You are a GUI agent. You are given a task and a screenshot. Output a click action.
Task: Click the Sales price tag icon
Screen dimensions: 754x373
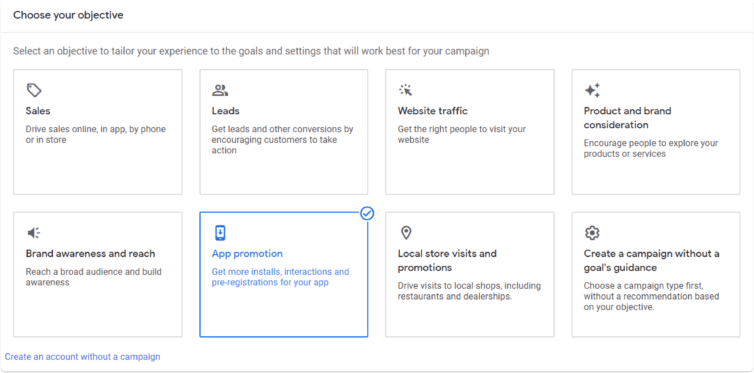click(x=34, y=90)
